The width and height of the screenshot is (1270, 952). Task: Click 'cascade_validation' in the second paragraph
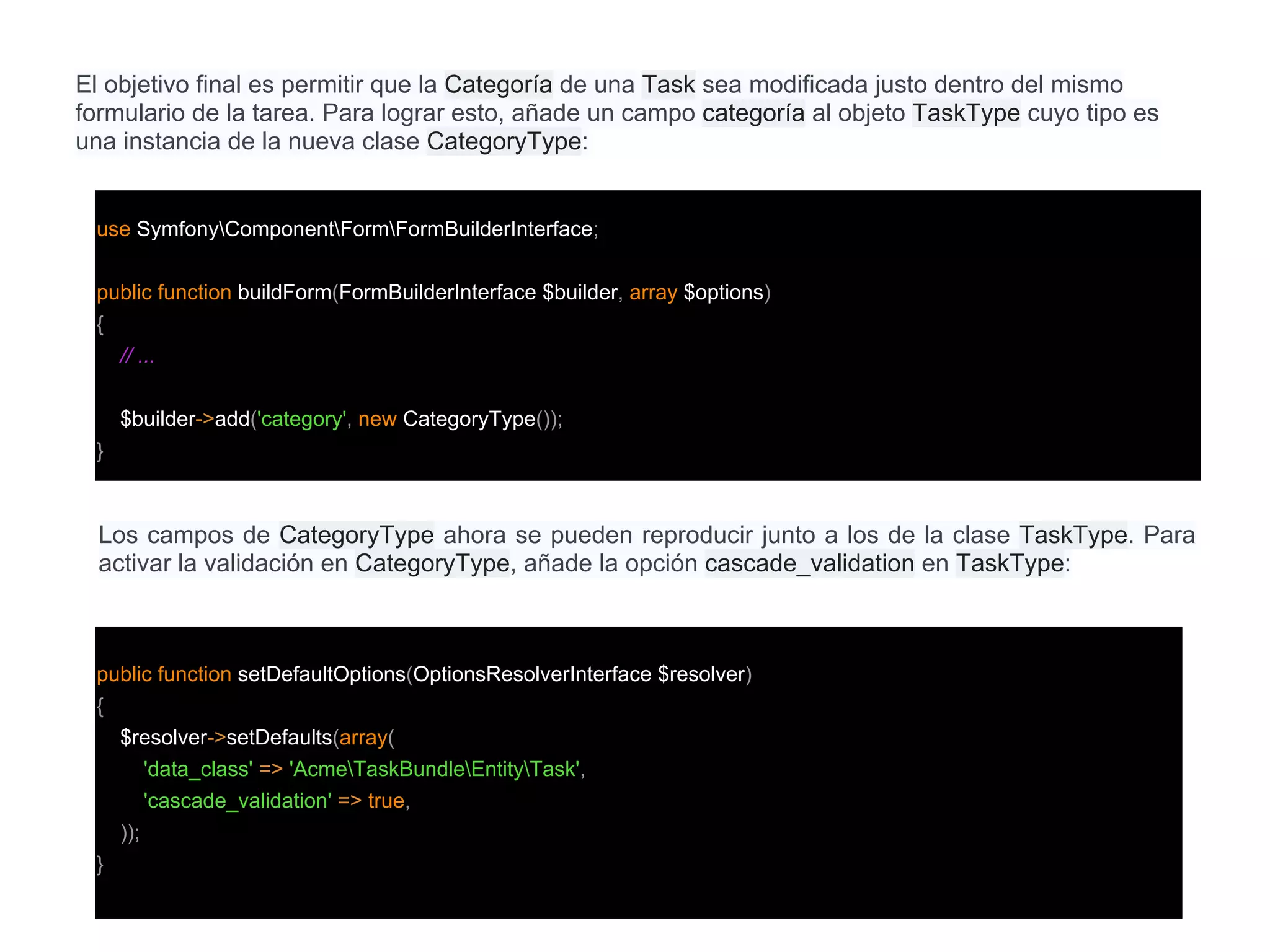[x=809, y=564]
